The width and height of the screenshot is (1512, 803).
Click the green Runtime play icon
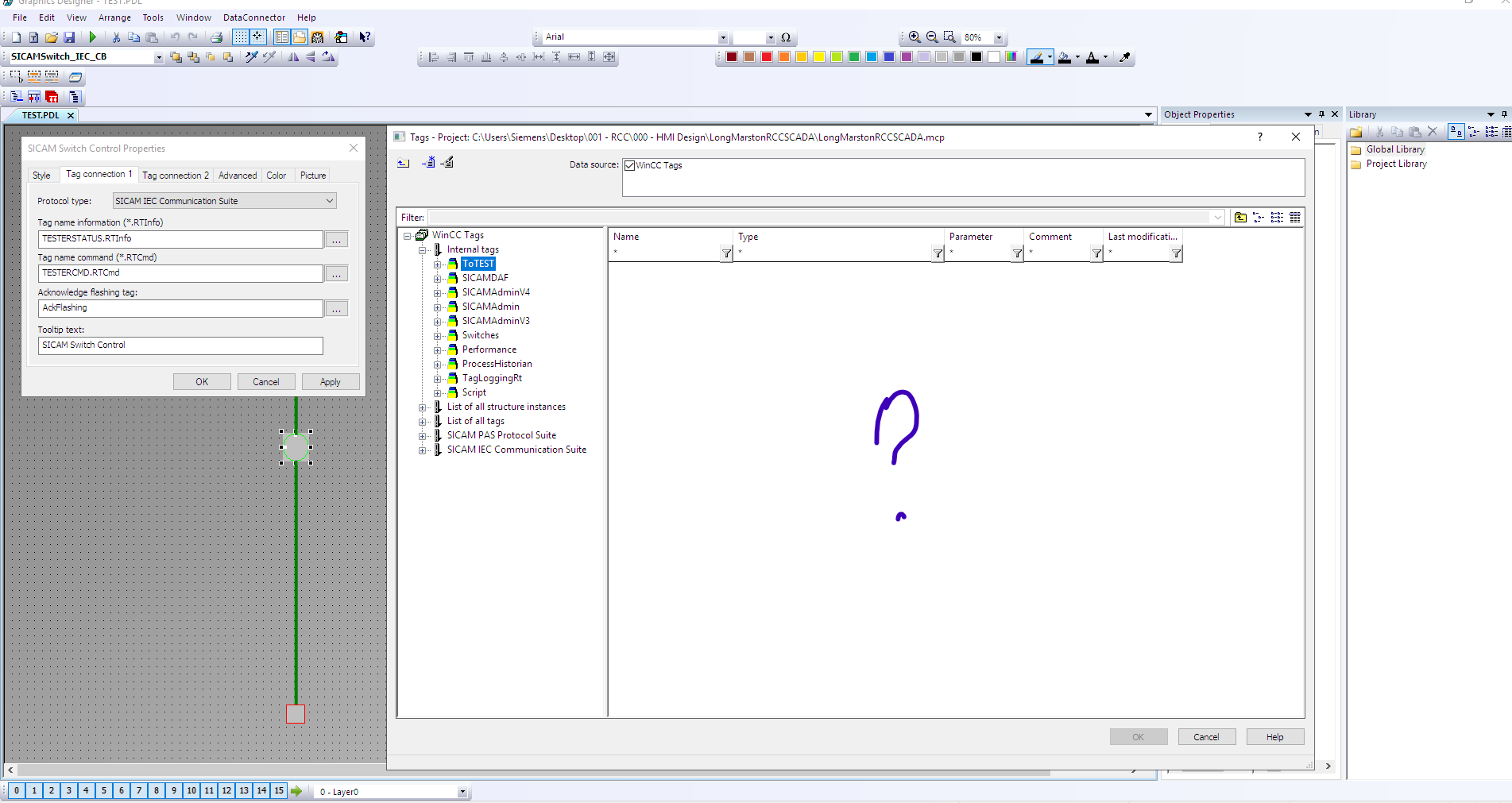pyautogui.click(x=93, y=37)
